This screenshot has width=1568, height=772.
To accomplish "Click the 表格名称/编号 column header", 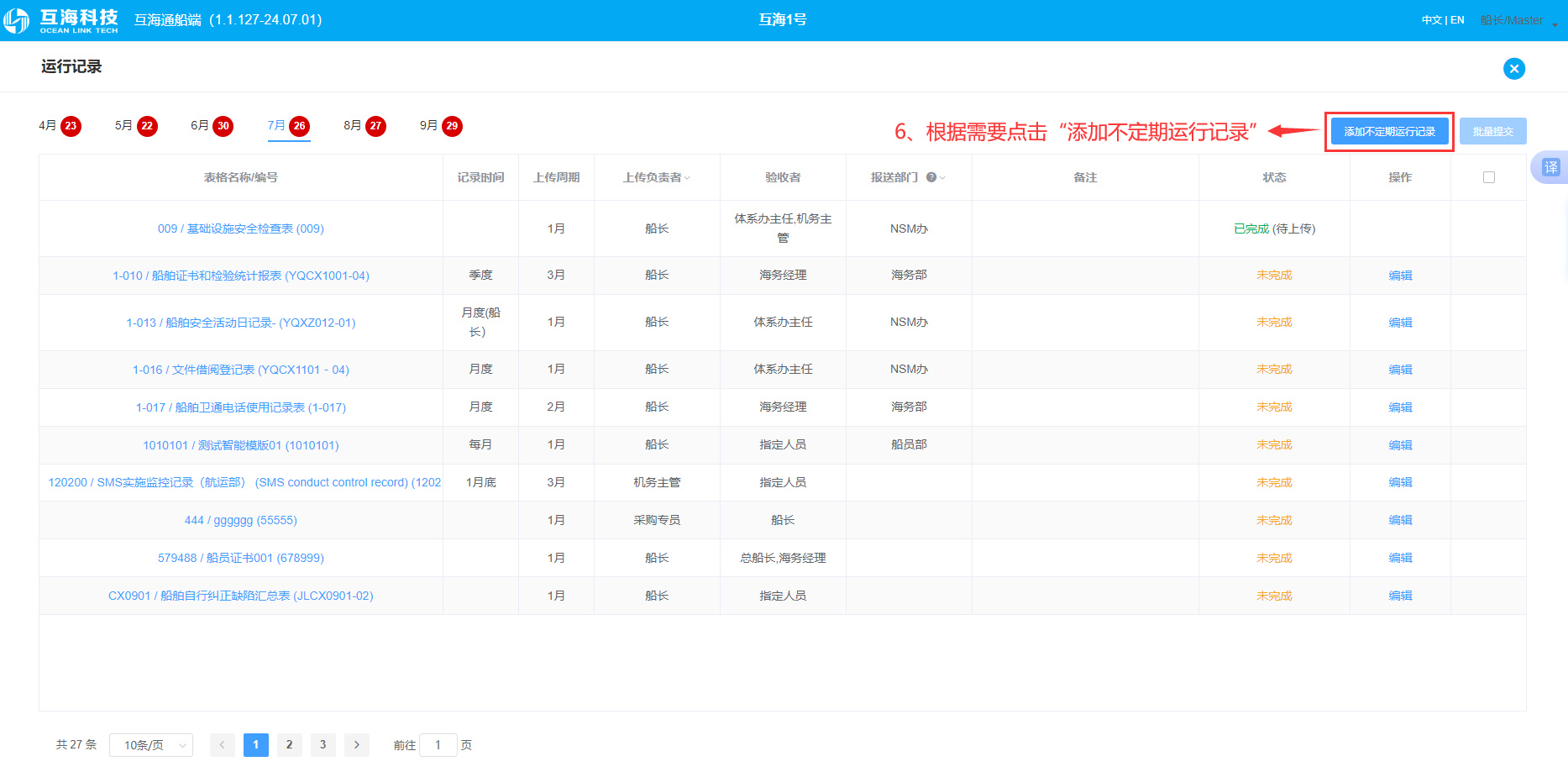I will coord(241,177).
